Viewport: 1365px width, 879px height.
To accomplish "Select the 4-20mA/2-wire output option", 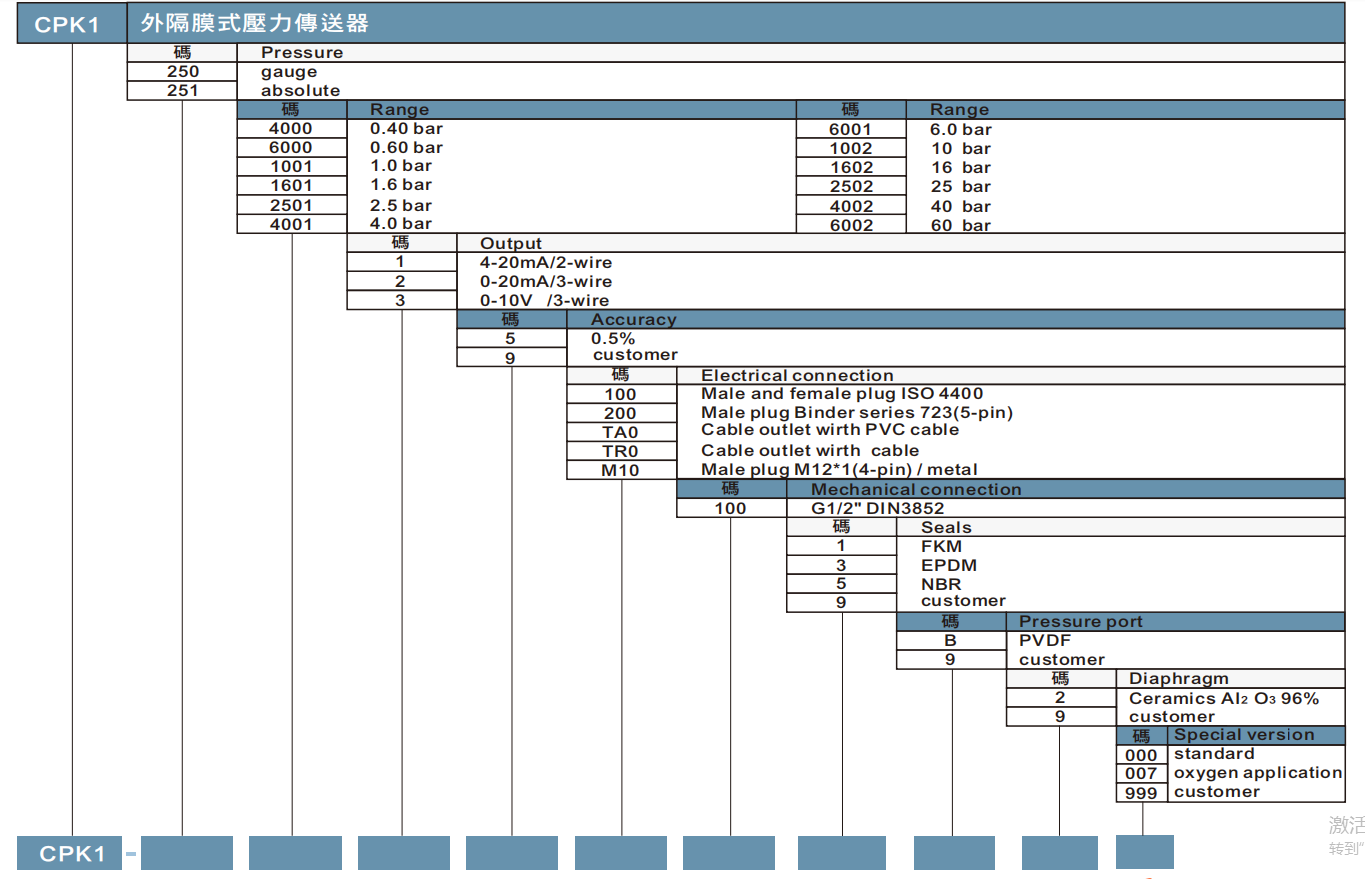I will [x=546, y=262].
